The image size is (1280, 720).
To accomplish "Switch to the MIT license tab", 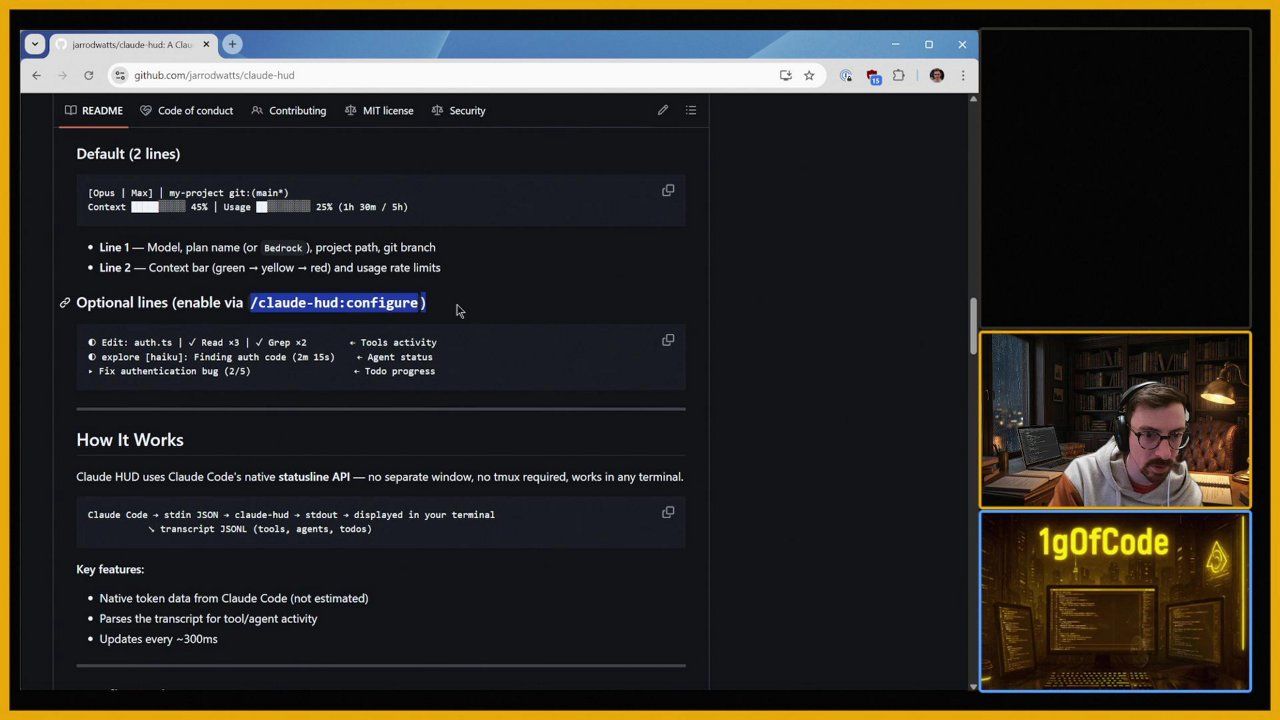I will (x=379, y=111).
